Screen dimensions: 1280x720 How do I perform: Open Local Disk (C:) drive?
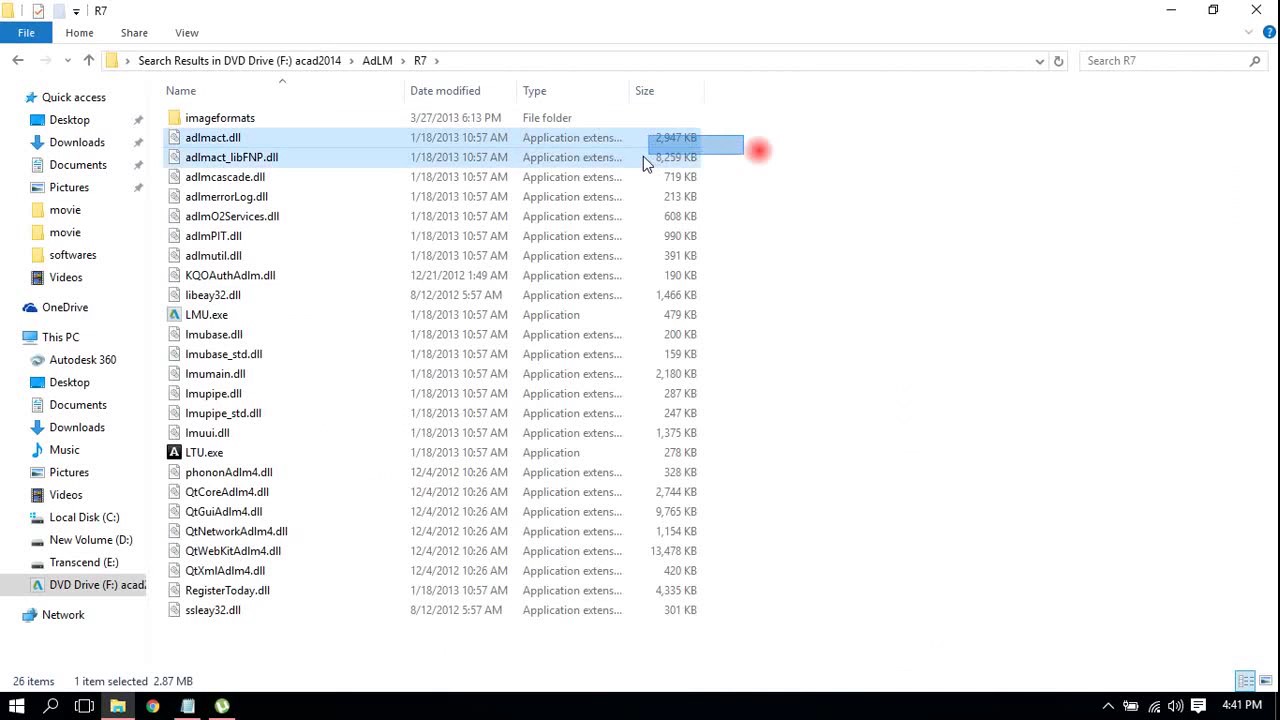pyautogui.click(x=84, y=518)
